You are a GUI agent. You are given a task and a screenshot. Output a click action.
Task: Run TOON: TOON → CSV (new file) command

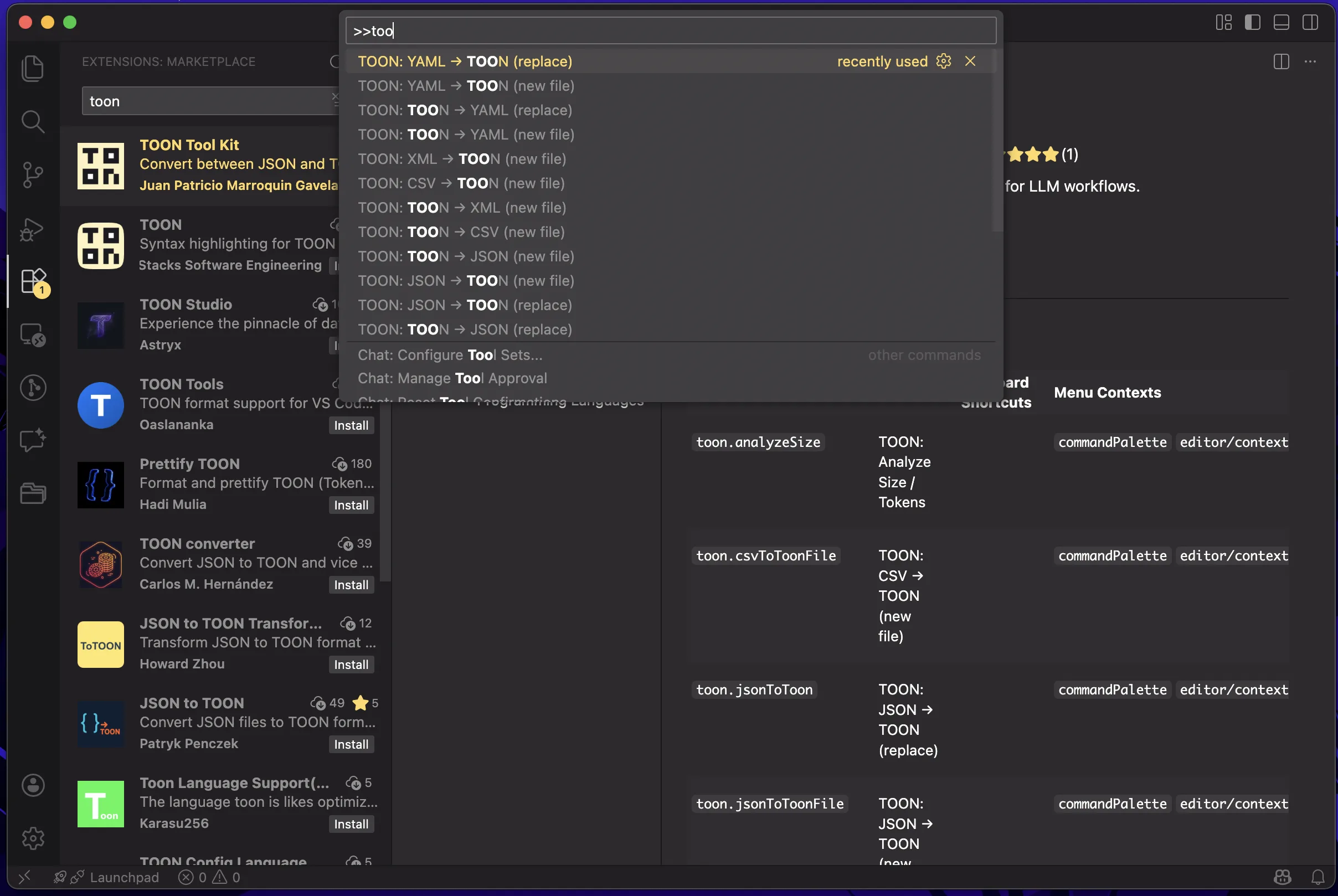click(x=671, y=232)
